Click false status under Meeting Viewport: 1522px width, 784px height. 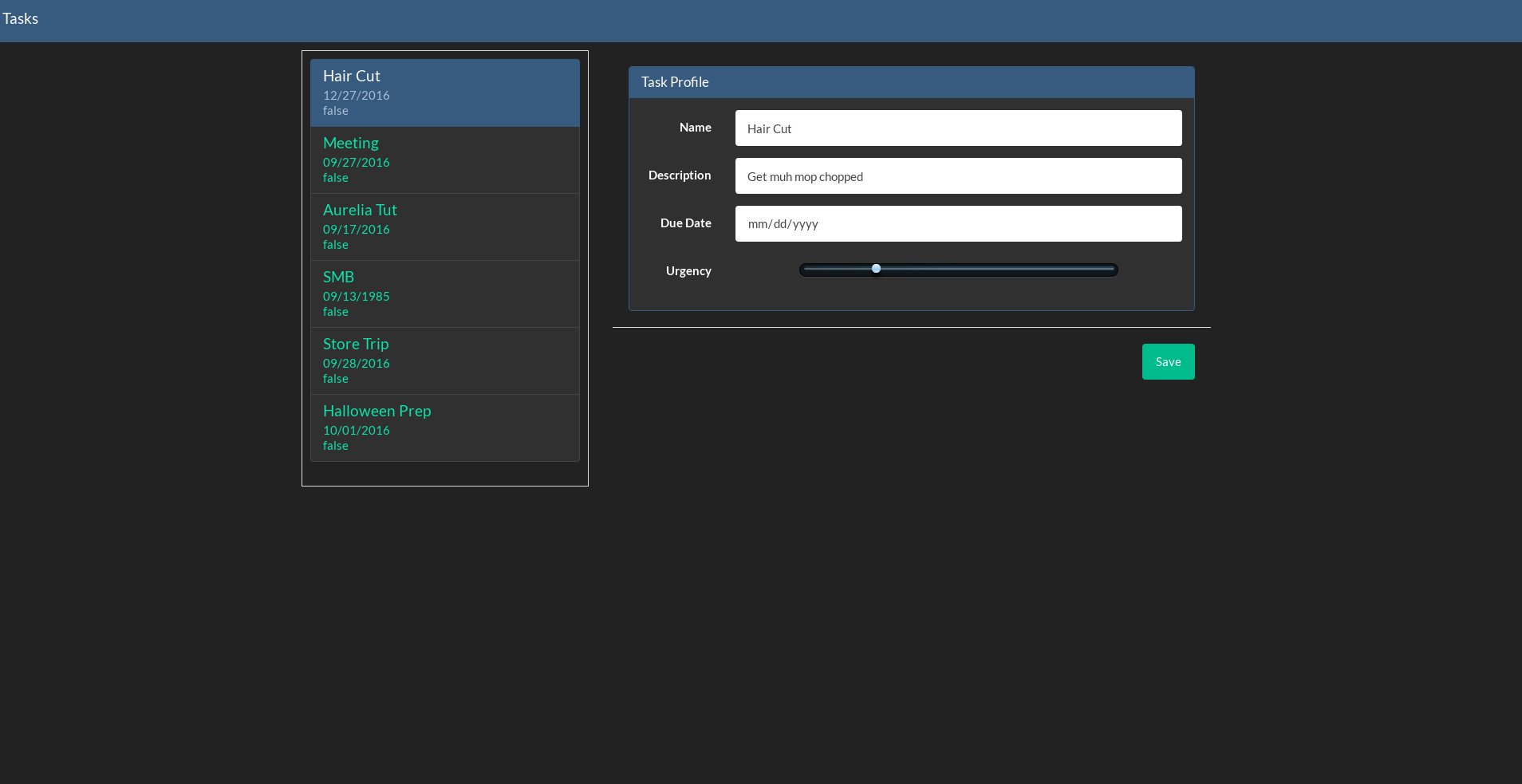coord(336,178)
